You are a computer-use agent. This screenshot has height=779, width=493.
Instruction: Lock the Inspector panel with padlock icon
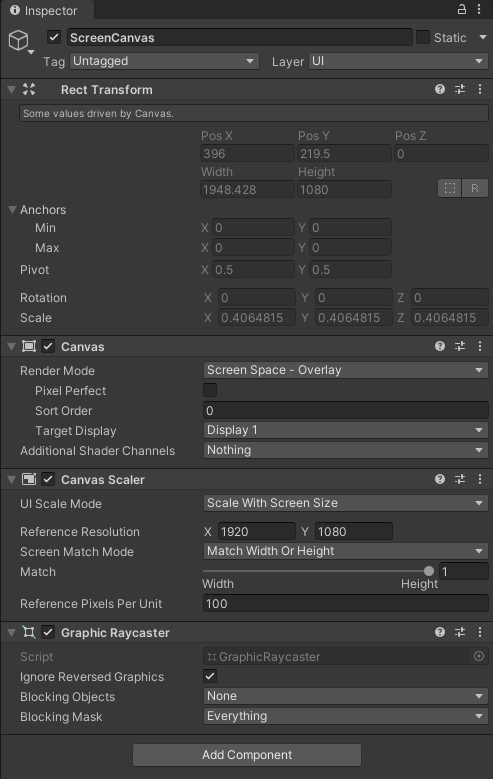click(462, 9)
